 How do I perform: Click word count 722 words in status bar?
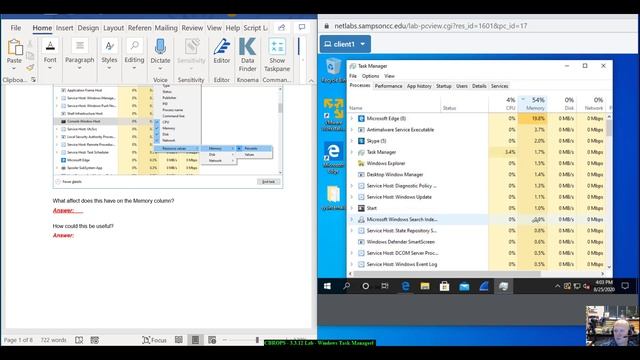click(x=53, y=340)
